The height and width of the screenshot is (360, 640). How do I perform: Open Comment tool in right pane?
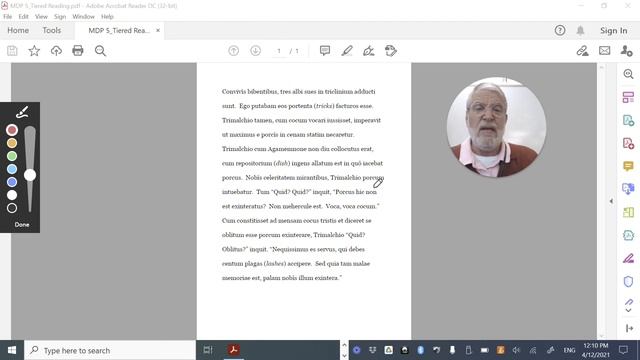tap(629, 166)
